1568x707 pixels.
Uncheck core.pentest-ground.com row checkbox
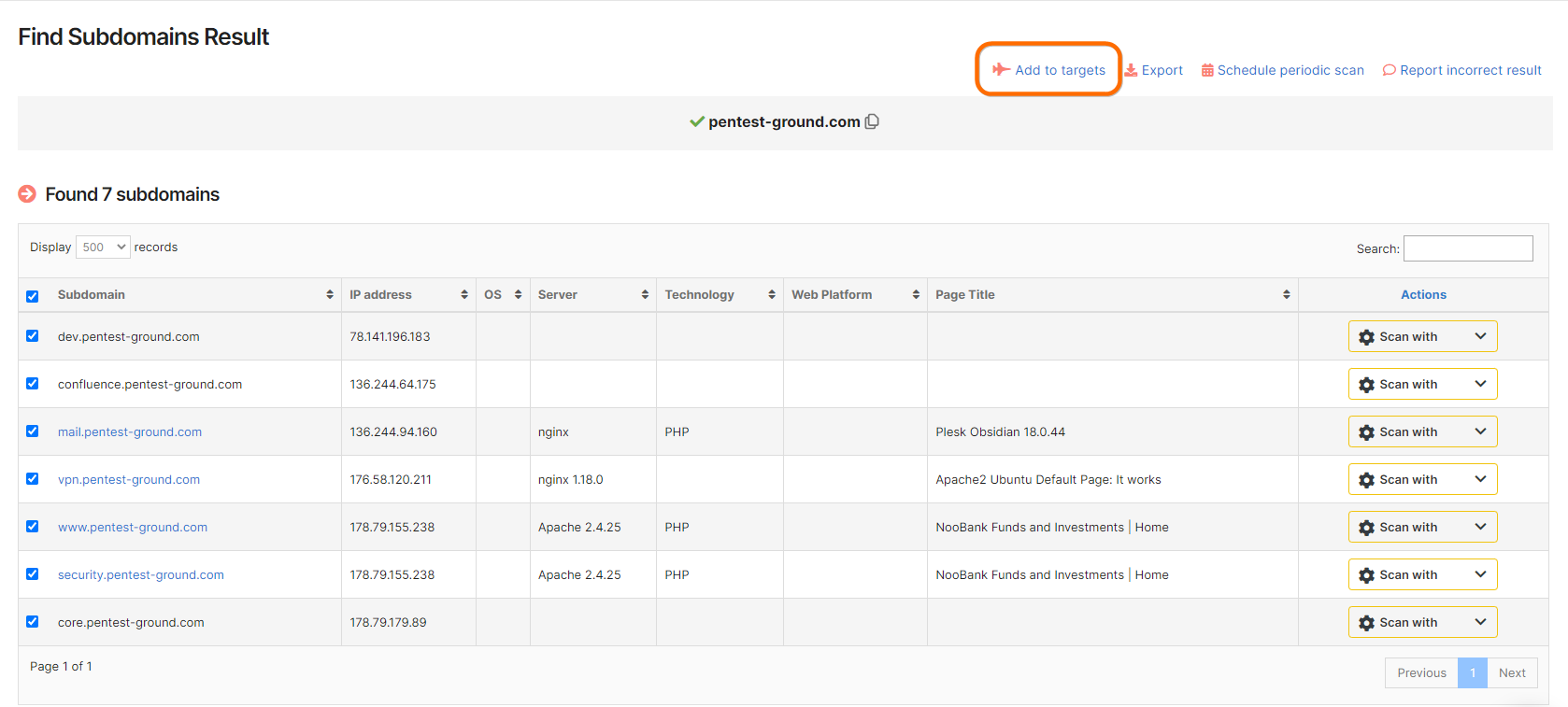coord(33,622)
